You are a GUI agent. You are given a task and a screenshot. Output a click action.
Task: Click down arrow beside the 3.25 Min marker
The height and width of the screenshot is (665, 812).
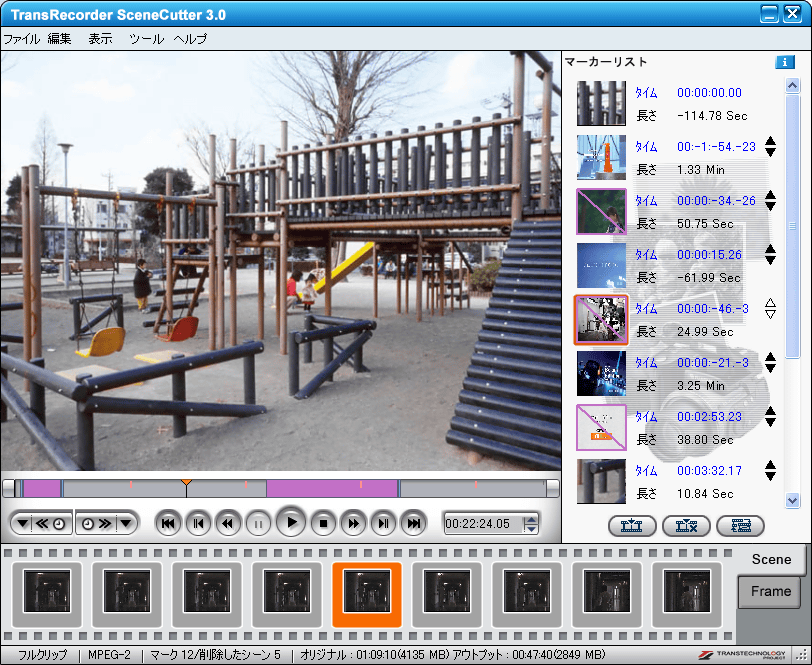pyautogui.click(x=770, y=368)
